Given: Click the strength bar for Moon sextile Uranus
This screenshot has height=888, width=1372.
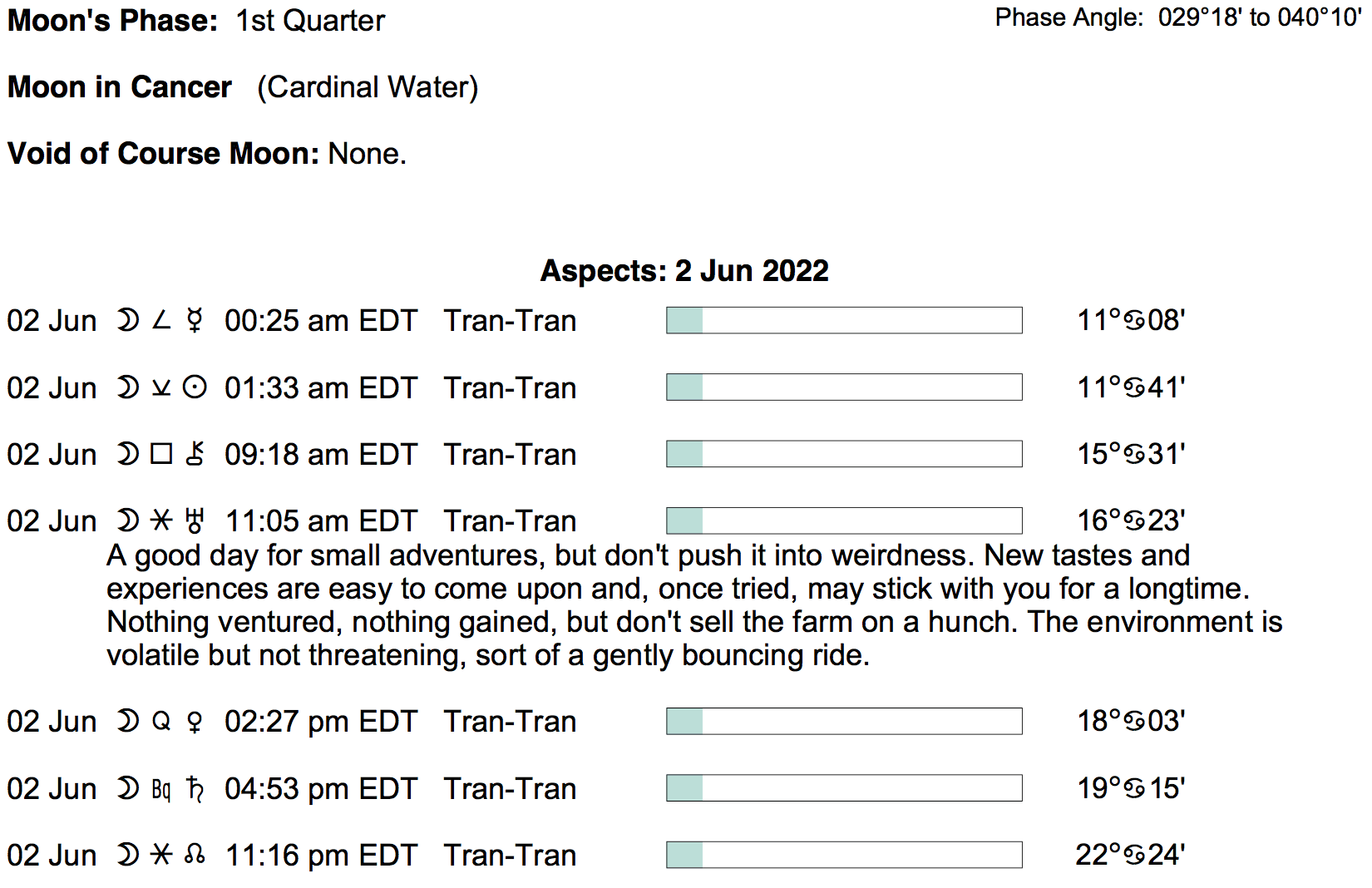Looking at the screenshot, I should pyautogui.click(x=844, y=520).
